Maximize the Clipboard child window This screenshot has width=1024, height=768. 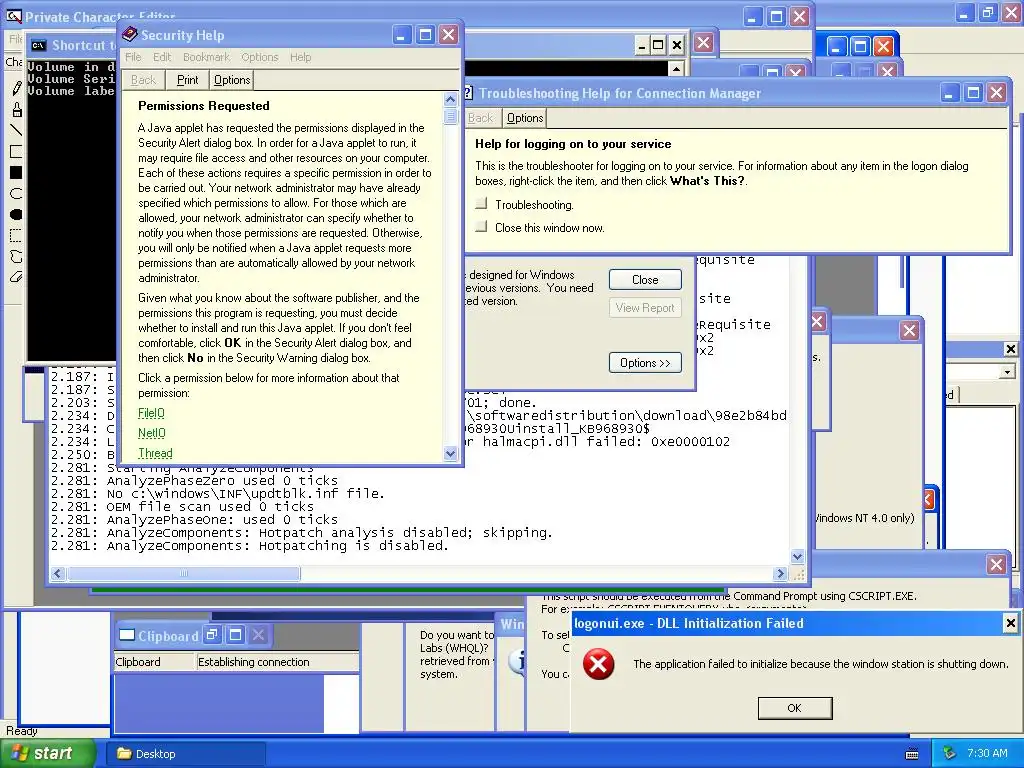click(x=235, y=635)
